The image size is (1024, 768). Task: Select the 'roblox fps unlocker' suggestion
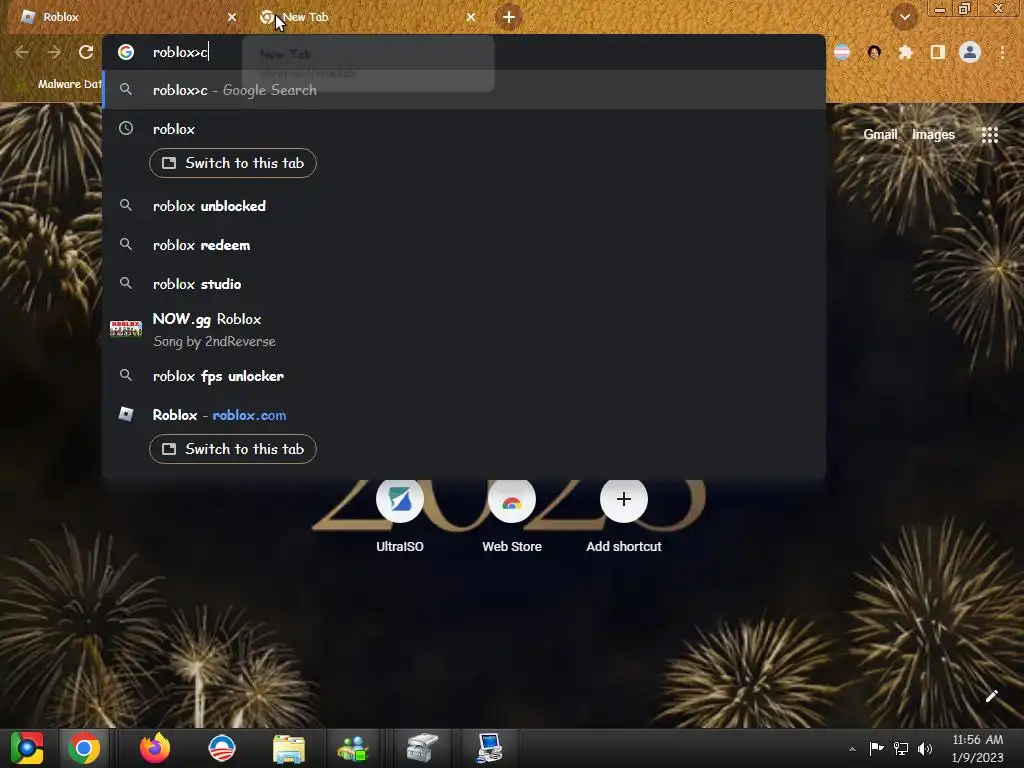pos(464,376)
